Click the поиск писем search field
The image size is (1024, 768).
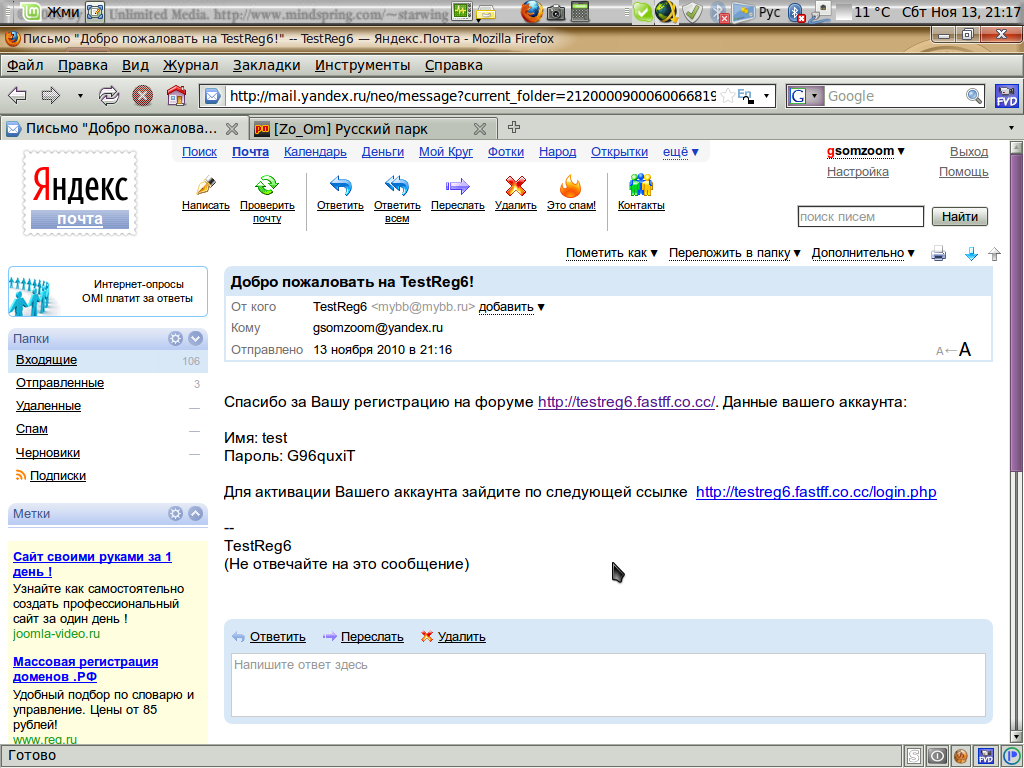(x=860, y=217)
